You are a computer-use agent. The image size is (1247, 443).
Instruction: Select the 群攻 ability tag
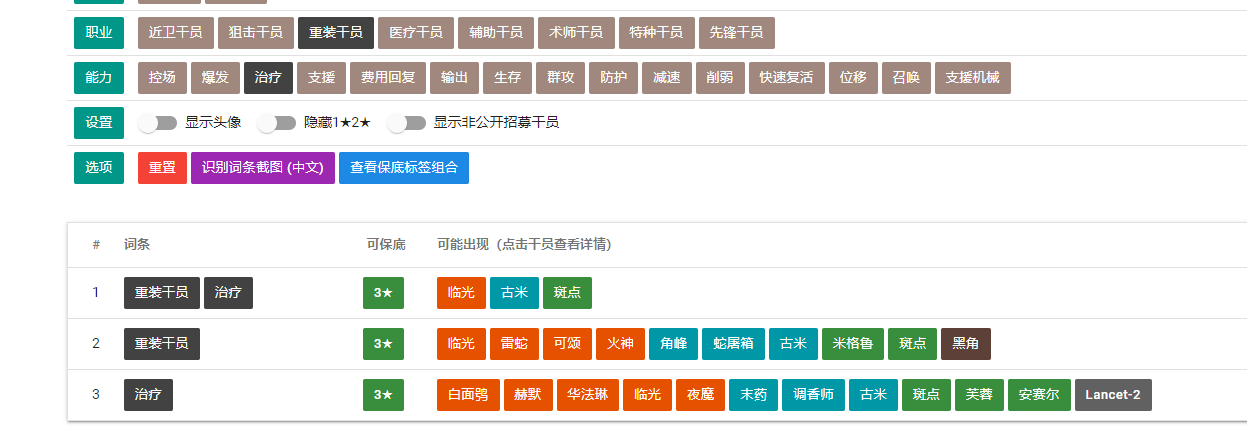[x=561, y=78]
